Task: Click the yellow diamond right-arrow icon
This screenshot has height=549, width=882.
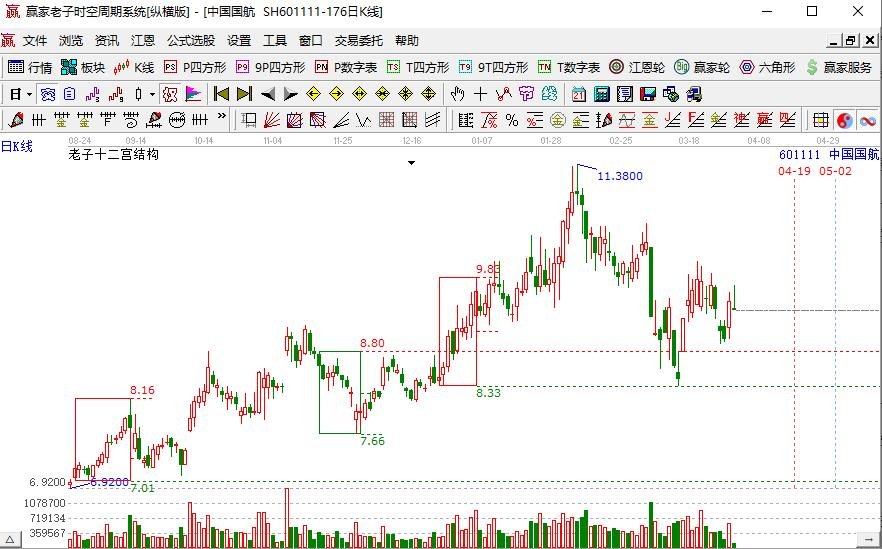Action: coord(336,94)
